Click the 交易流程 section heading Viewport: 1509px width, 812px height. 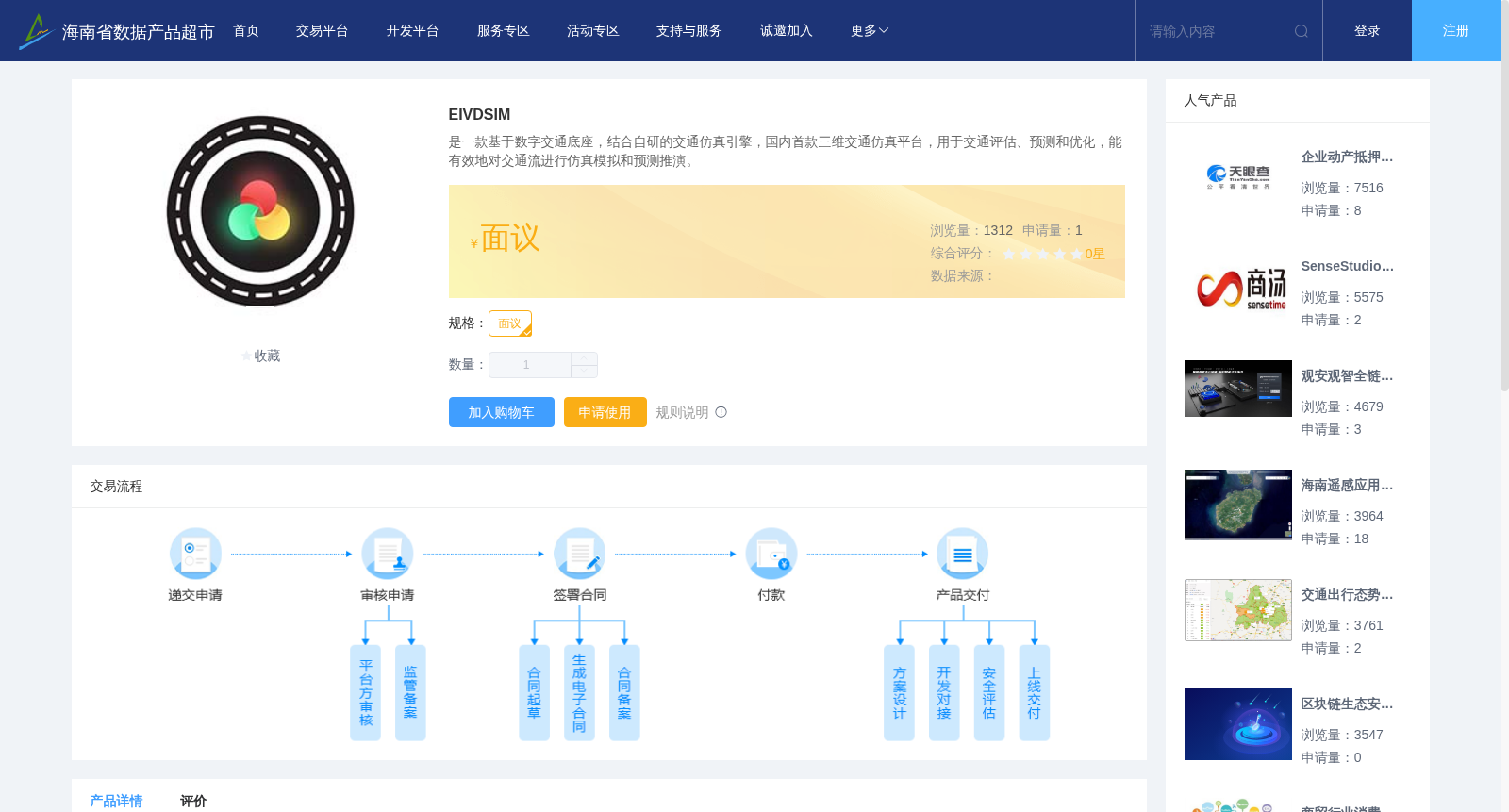point(116,486)
